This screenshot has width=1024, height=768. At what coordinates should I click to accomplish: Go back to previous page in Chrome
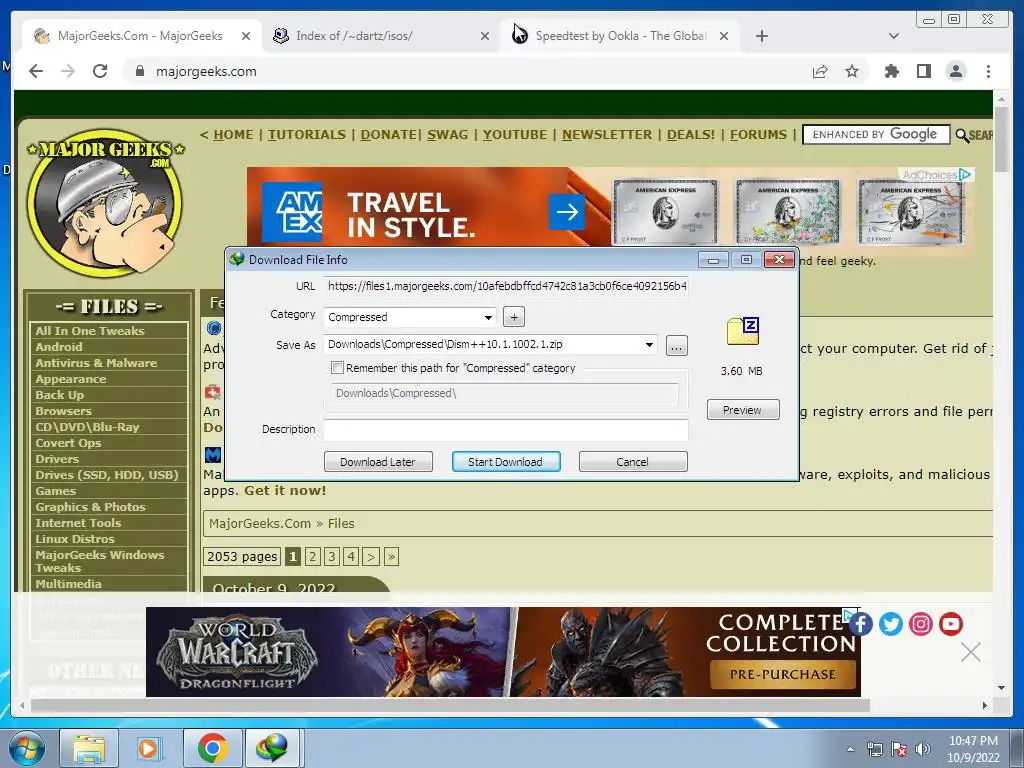(x=36, y=71)
